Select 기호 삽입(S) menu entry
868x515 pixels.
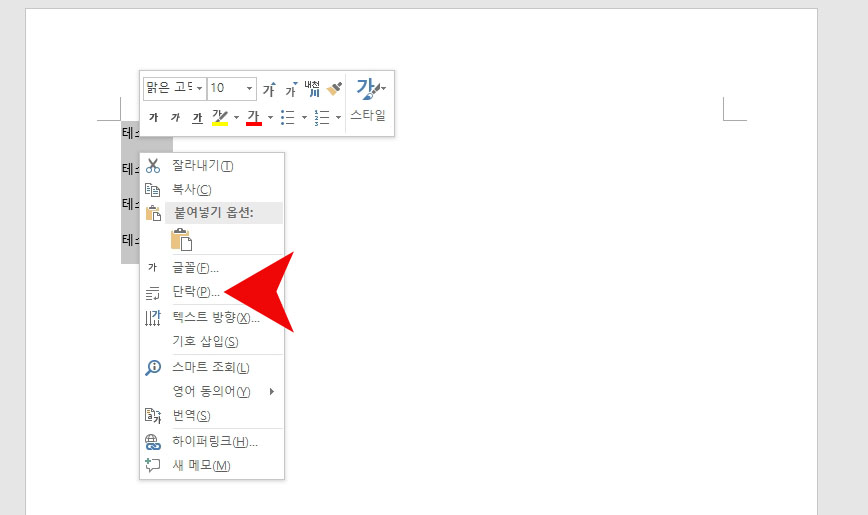point(212,341)
